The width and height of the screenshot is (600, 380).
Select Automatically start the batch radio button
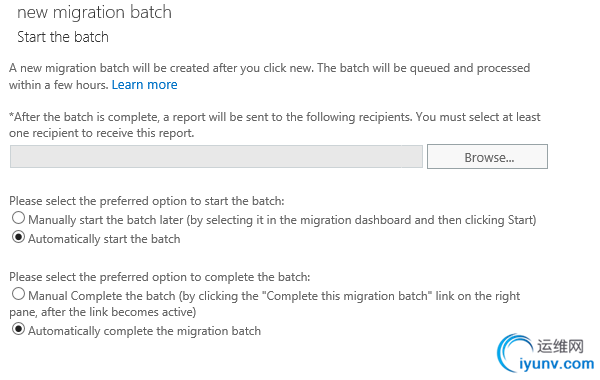[18, 237]
